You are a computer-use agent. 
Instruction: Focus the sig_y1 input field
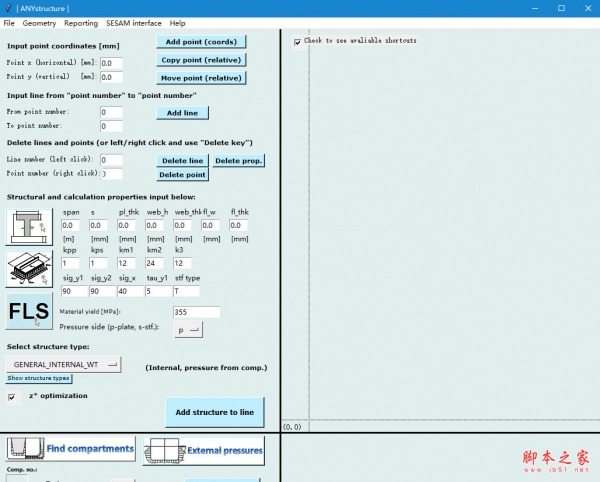[74, 291]
